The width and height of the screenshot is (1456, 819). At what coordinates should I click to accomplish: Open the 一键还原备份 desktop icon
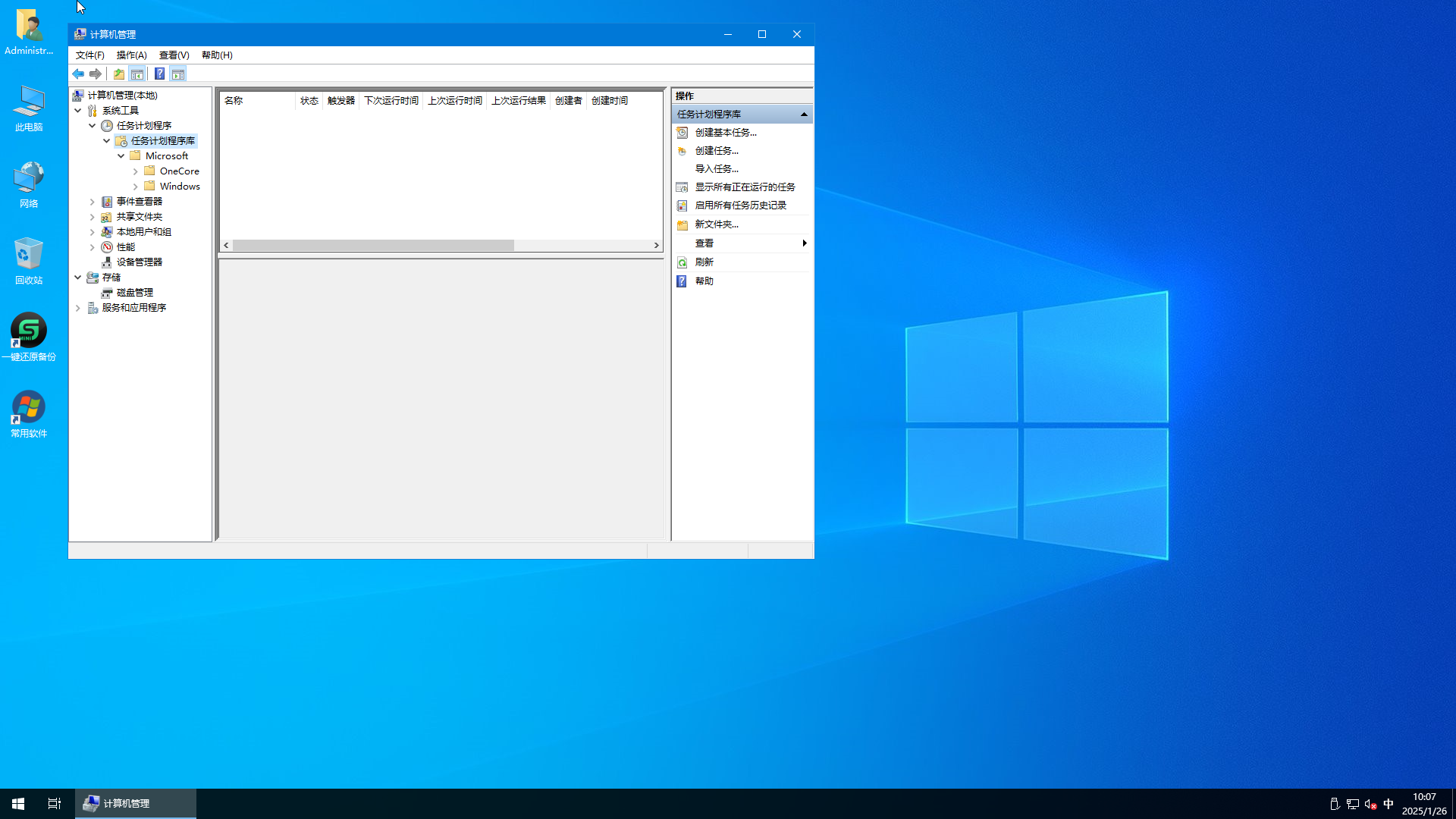point(29,337)
